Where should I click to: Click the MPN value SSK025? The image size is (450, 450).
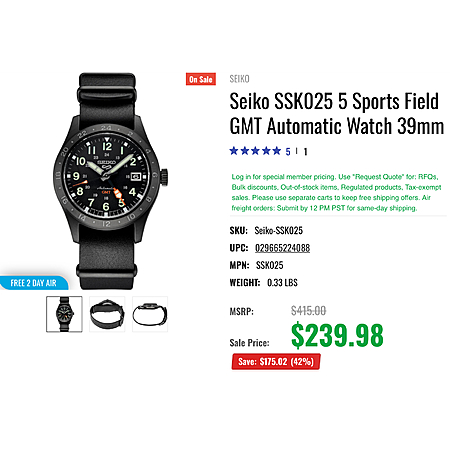coord(270,265)
